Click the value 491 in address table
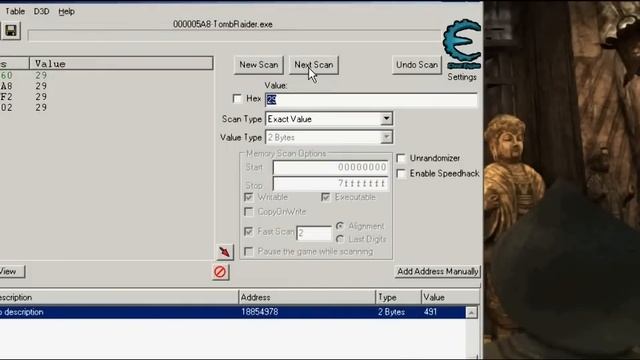Image resolution: width=640 pixels, height=360 pixels. pyautogui.click(x=430, y=312)
